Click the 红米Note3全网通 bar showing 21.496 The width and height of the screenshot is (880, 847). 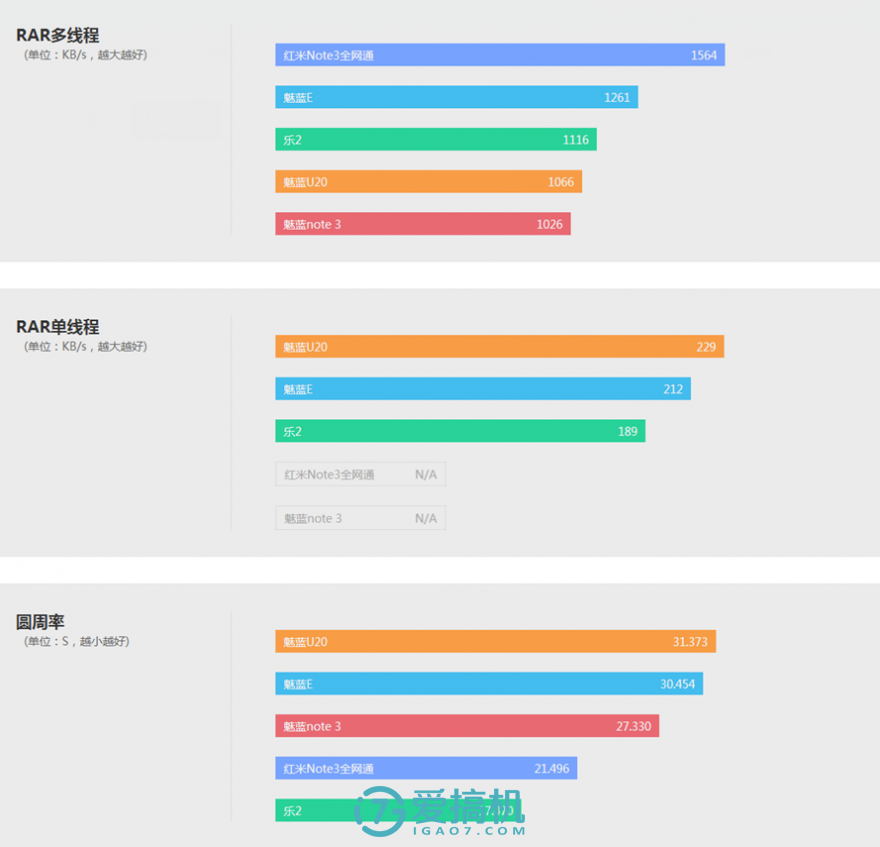(426, 768)
